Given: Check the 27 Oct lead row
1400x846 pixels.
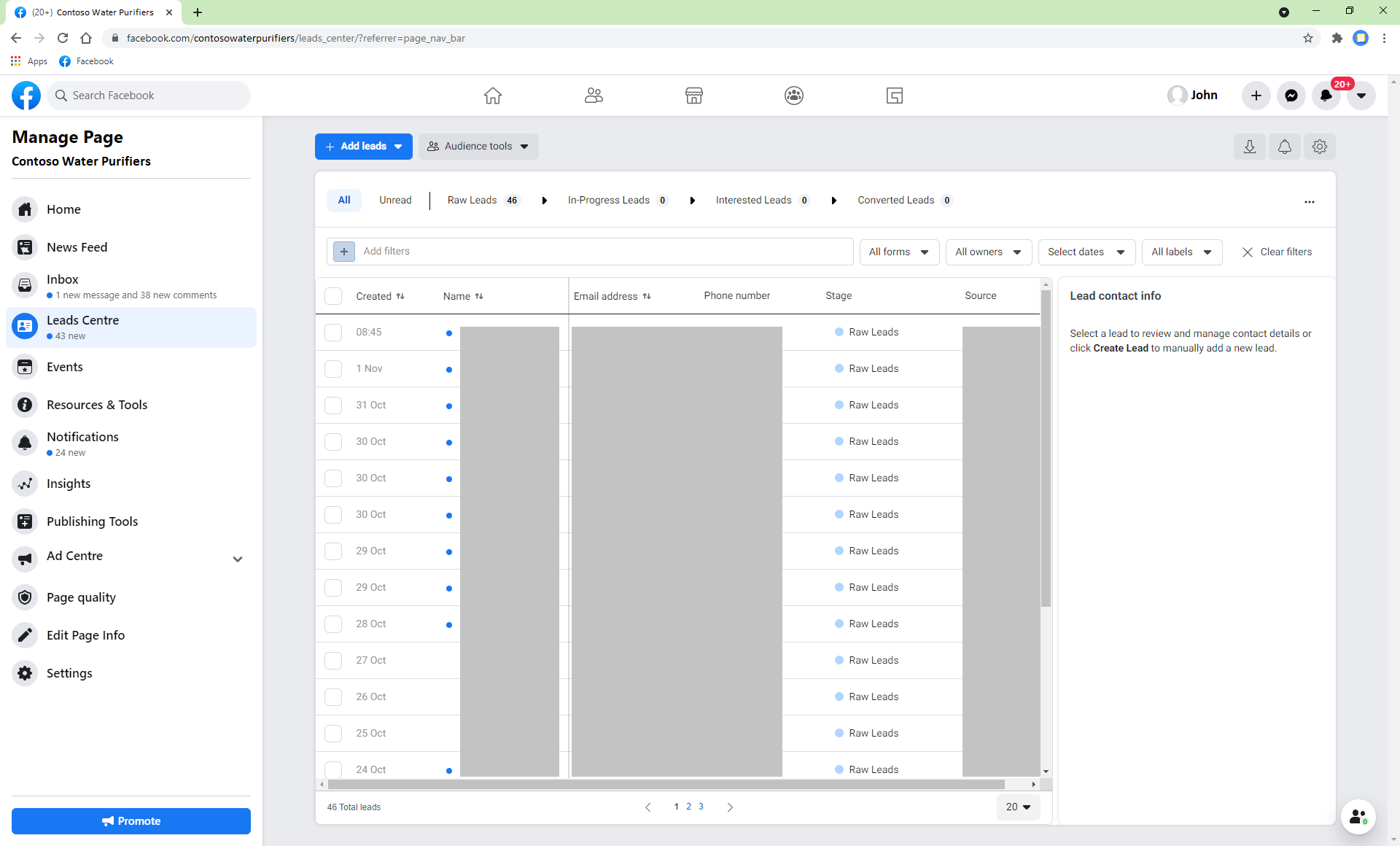Looking at the screenshot, I should tap(333, 661).
